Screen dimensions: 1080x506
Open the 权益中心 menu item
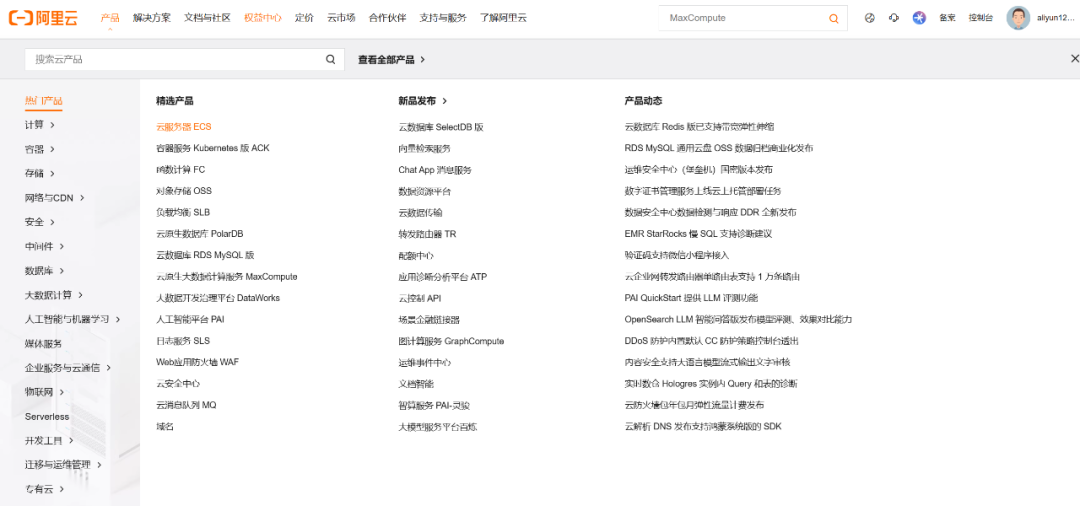coord(262,18)
